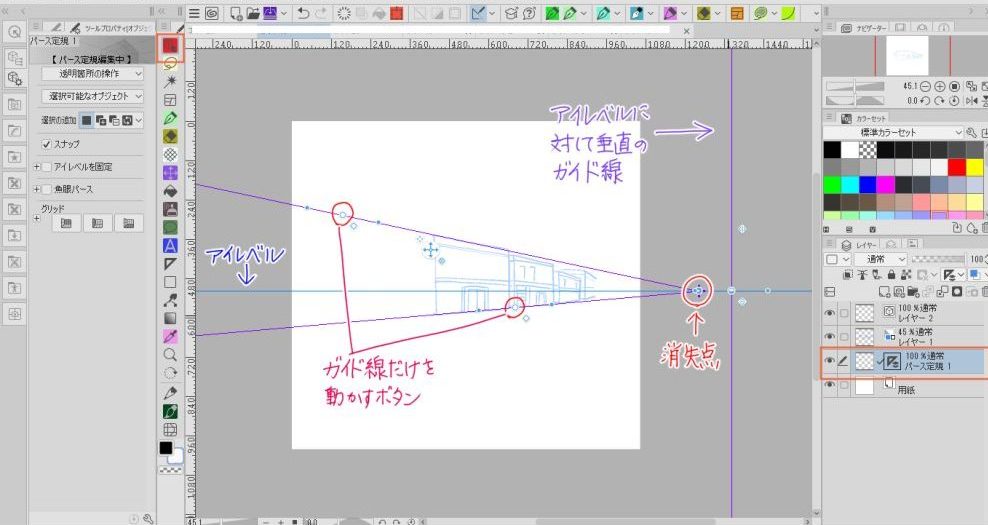Click the Undo arrow in command bar

302,14
